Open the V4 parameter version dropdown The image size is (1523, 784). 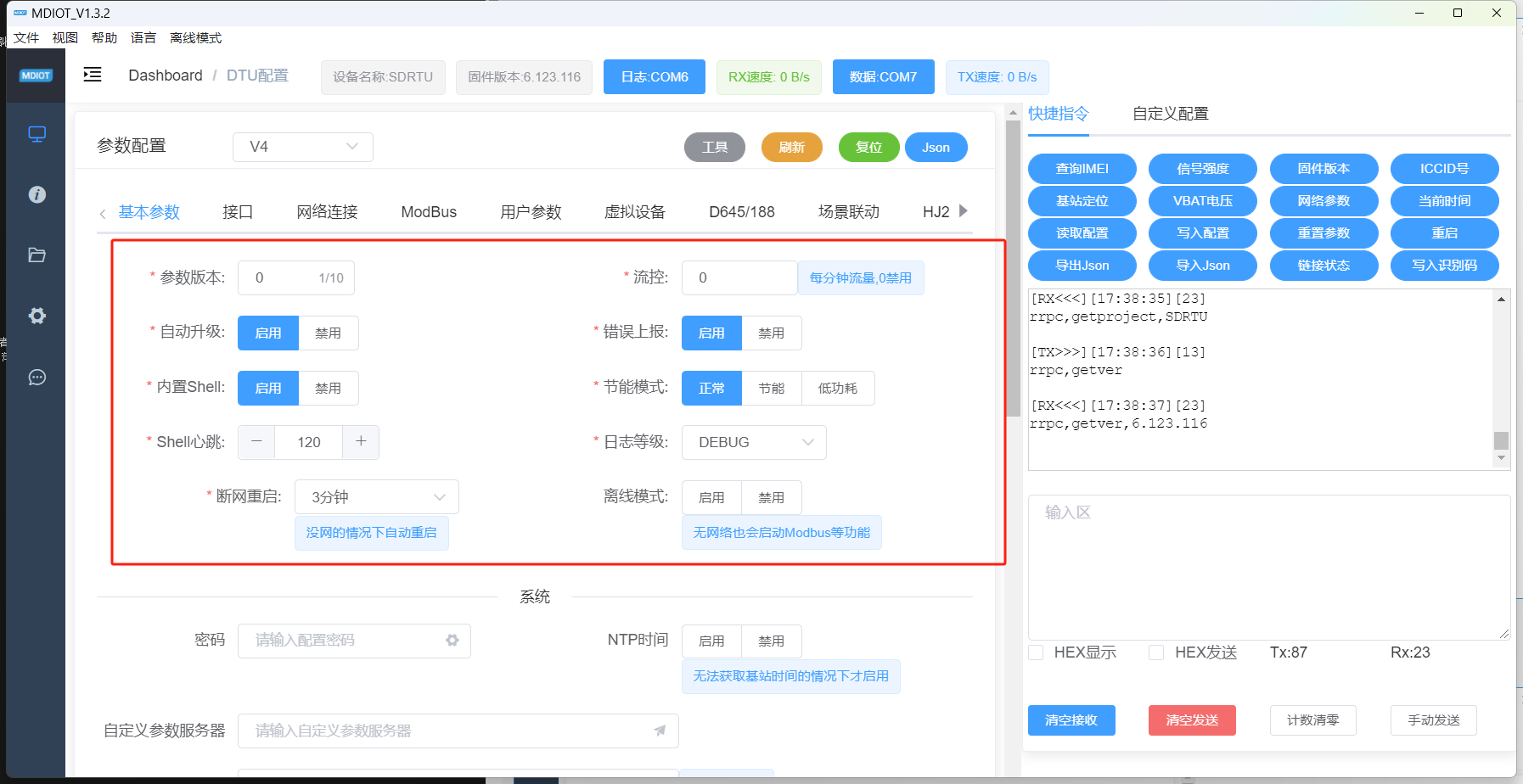[302, 146]
